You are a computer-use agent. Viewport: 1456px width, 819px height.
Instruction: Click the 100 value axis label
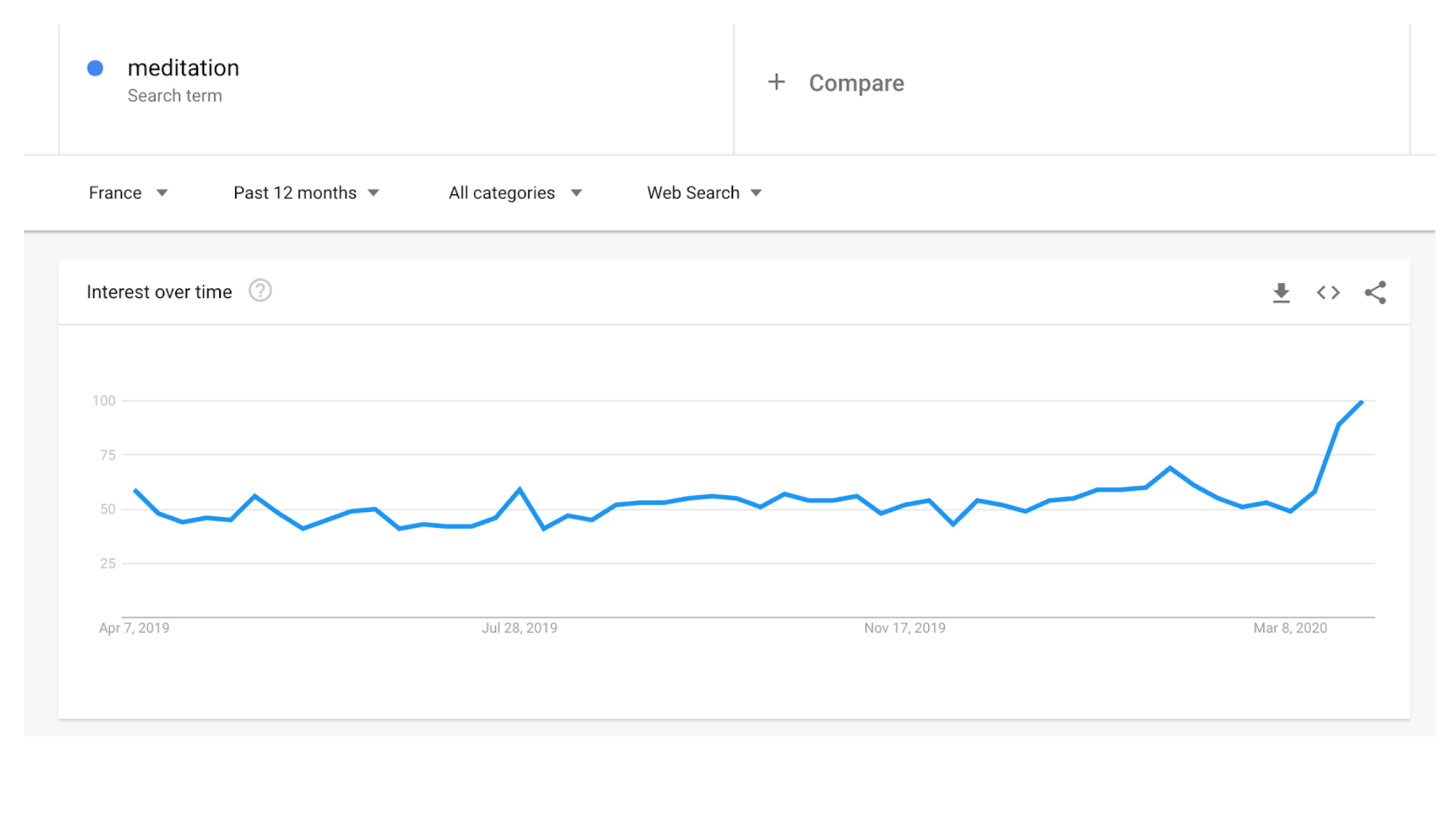pos(104,400)
